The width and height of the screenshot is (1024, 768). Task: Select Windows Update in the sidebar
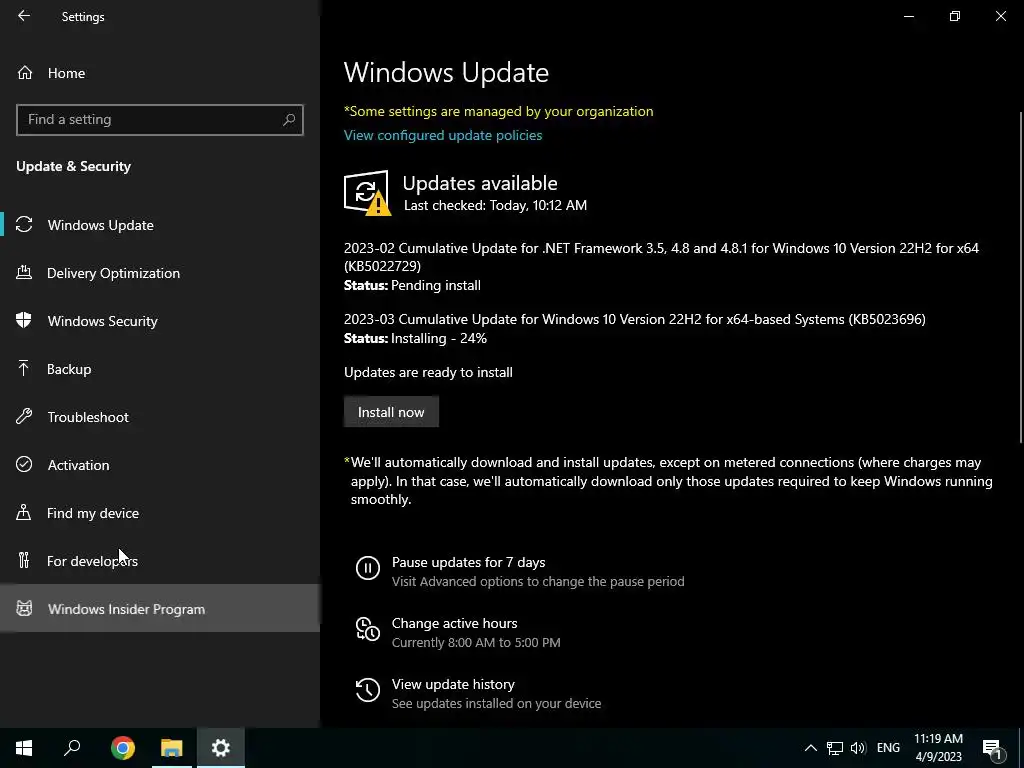[160, 225]
